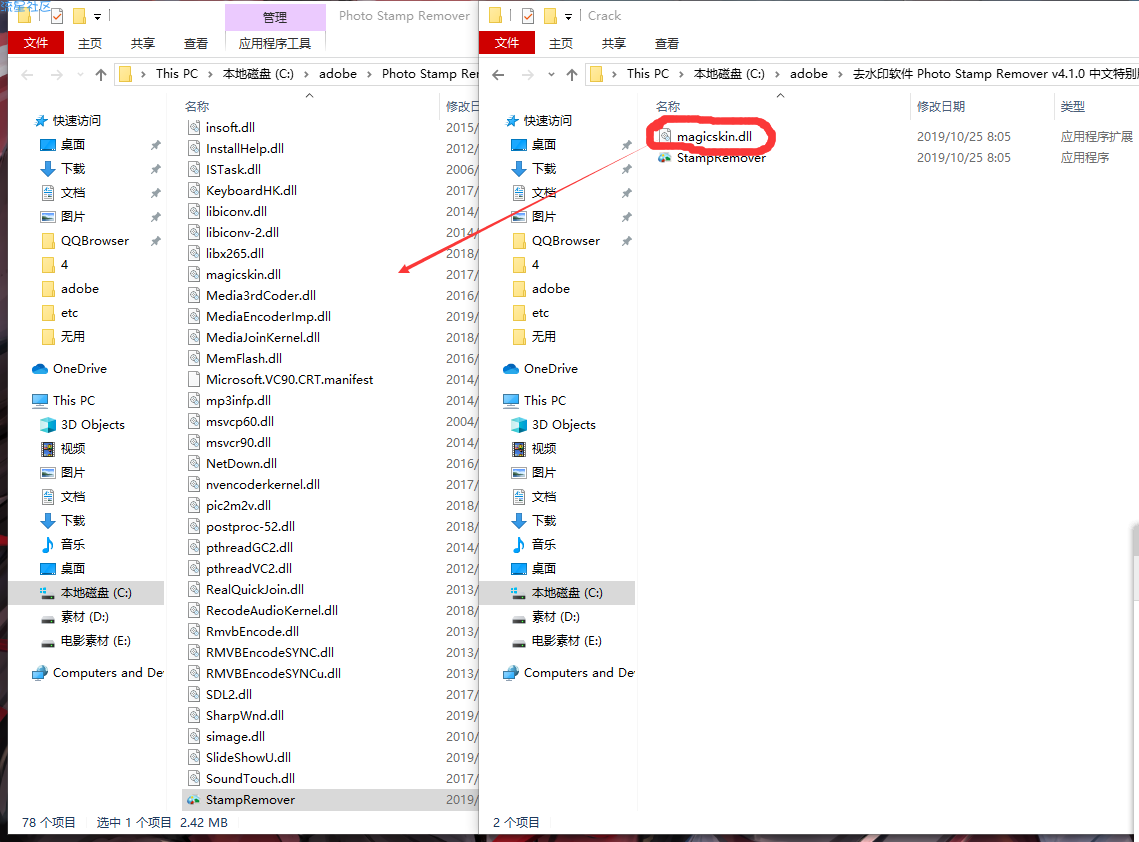This screenshot has width=1139, height=842.
Task: Open 素材 (D:) in Crack navigation pane
Action: click(555, 617)
